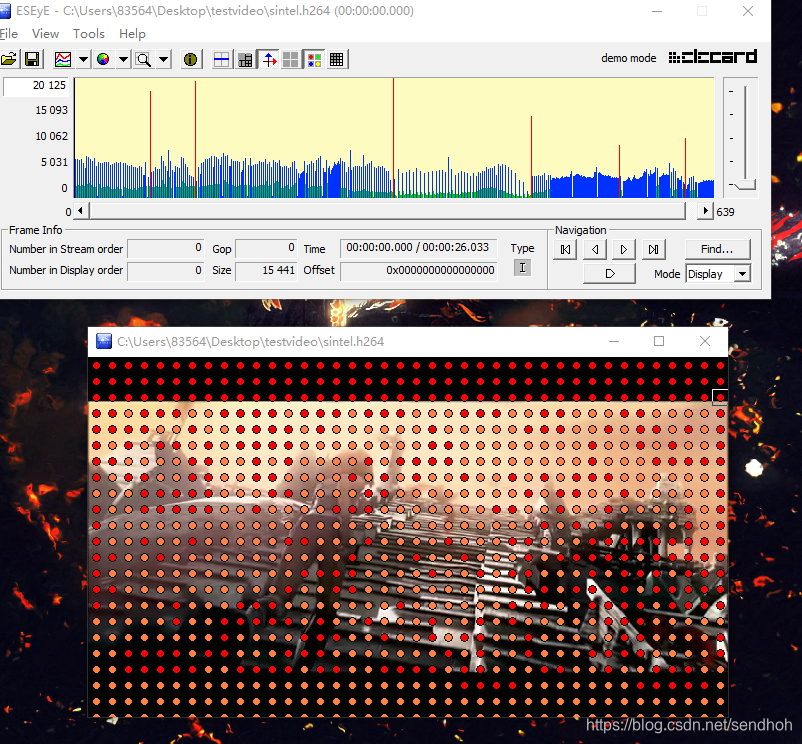The image size is (802, 744).
Task: Click the 10 062 axis label
Action: coord(51,136)
